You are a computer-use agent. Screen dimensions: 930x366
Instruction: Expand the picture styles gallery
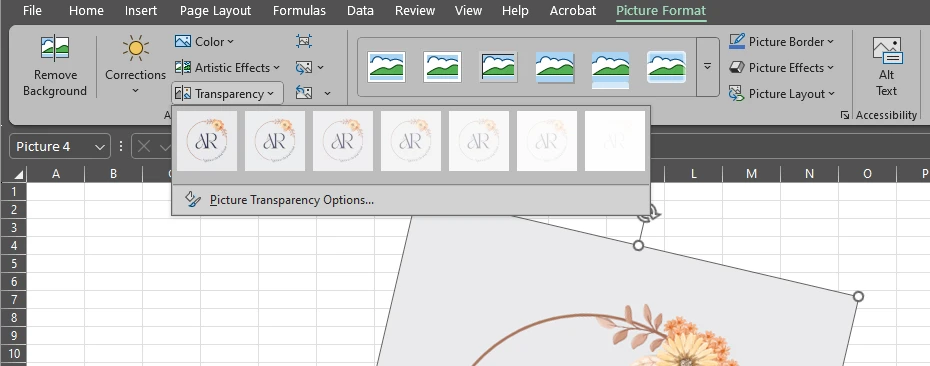[707, 66]
